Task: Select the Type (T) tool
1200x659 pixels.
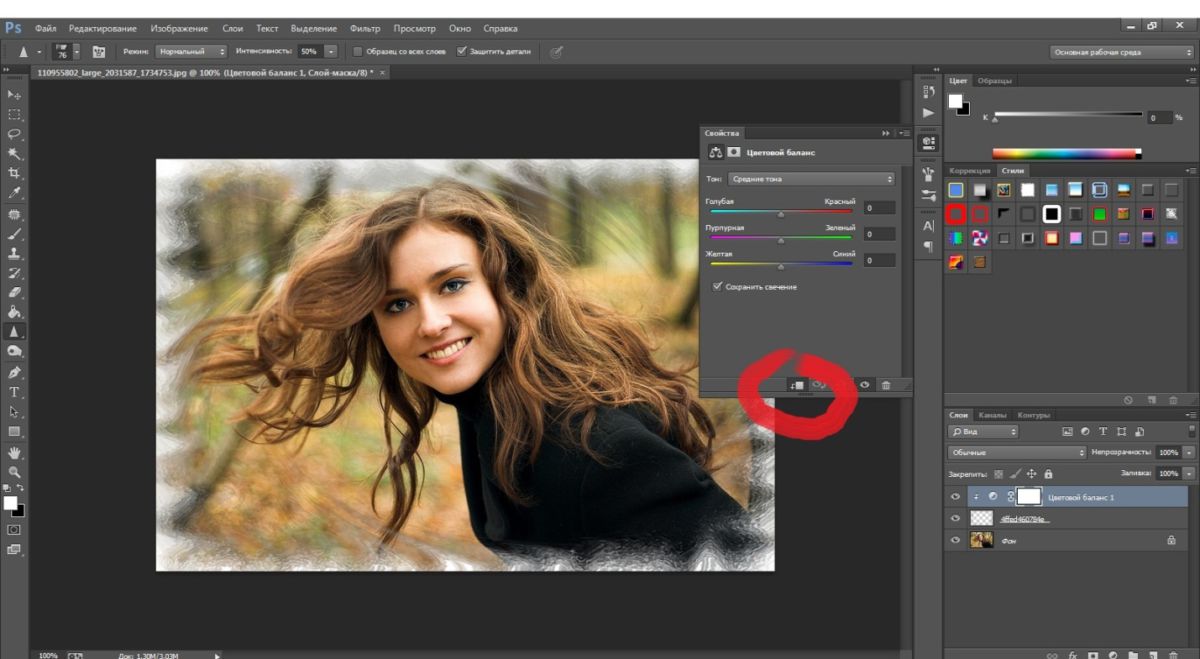Action: (14, 392)
